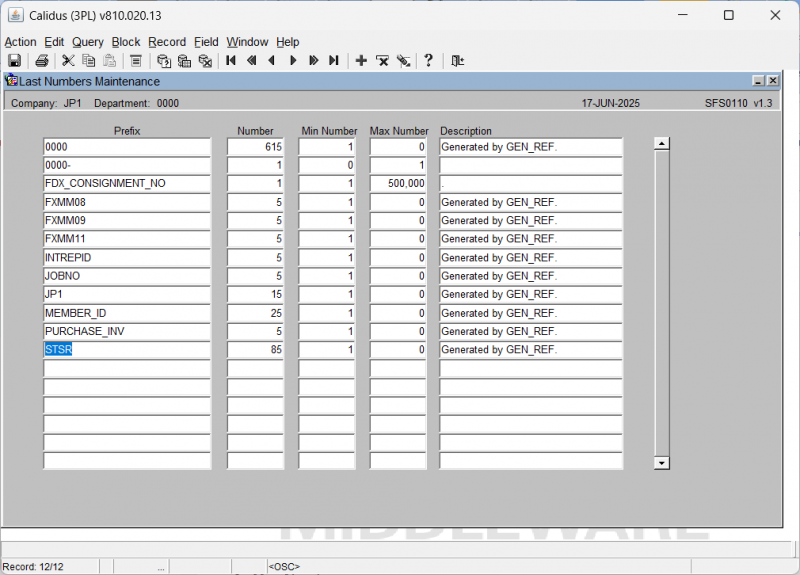
Task: Click the 0000- prefix field
Action: coord(127,165)
